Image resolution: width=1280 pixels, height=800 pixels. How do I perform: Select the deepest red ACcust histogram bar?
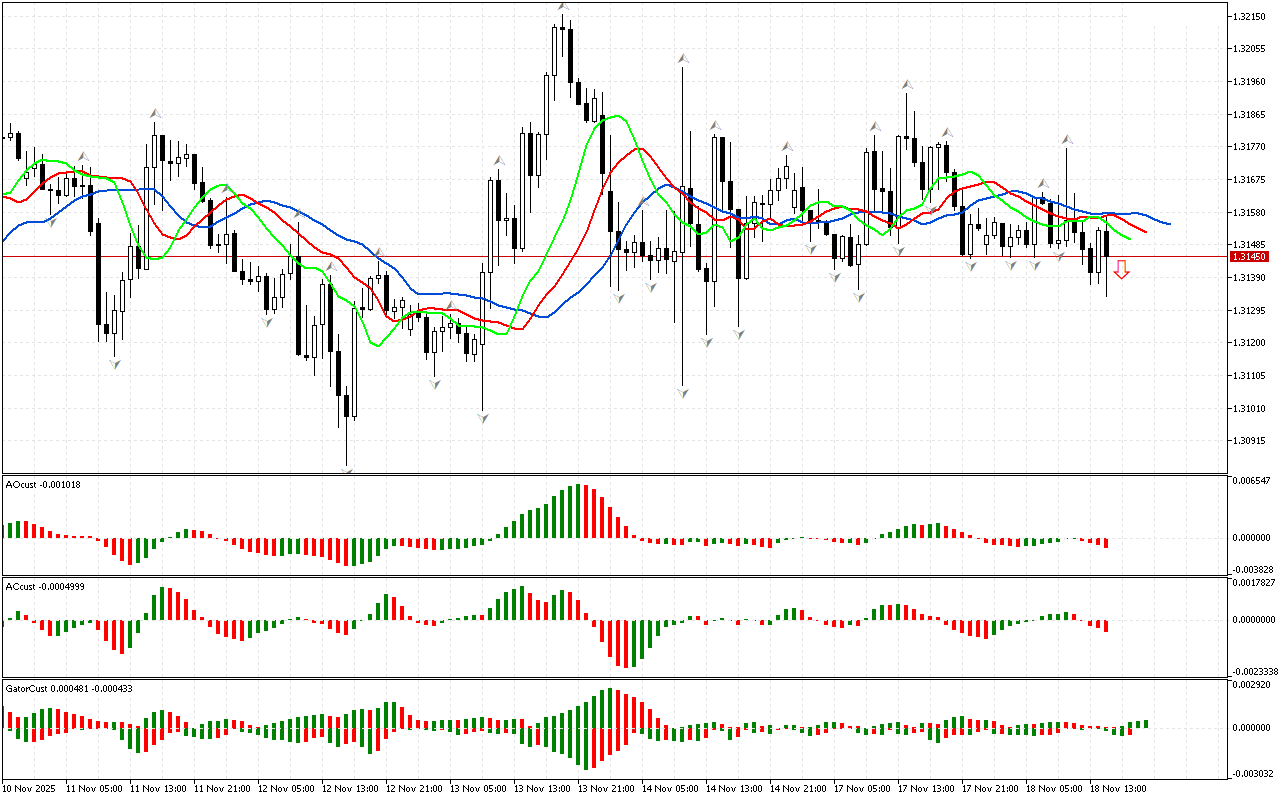pos(627,643)
